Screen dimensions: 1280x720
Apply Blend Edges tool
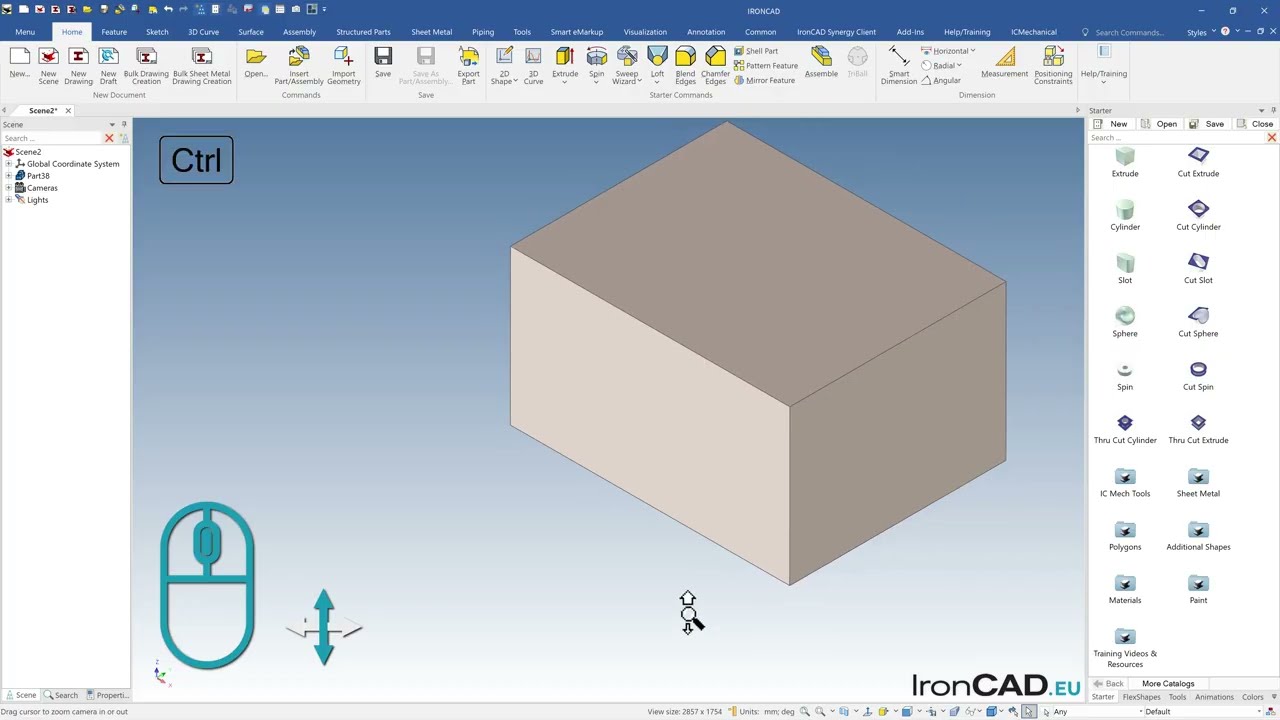(685, 64)
